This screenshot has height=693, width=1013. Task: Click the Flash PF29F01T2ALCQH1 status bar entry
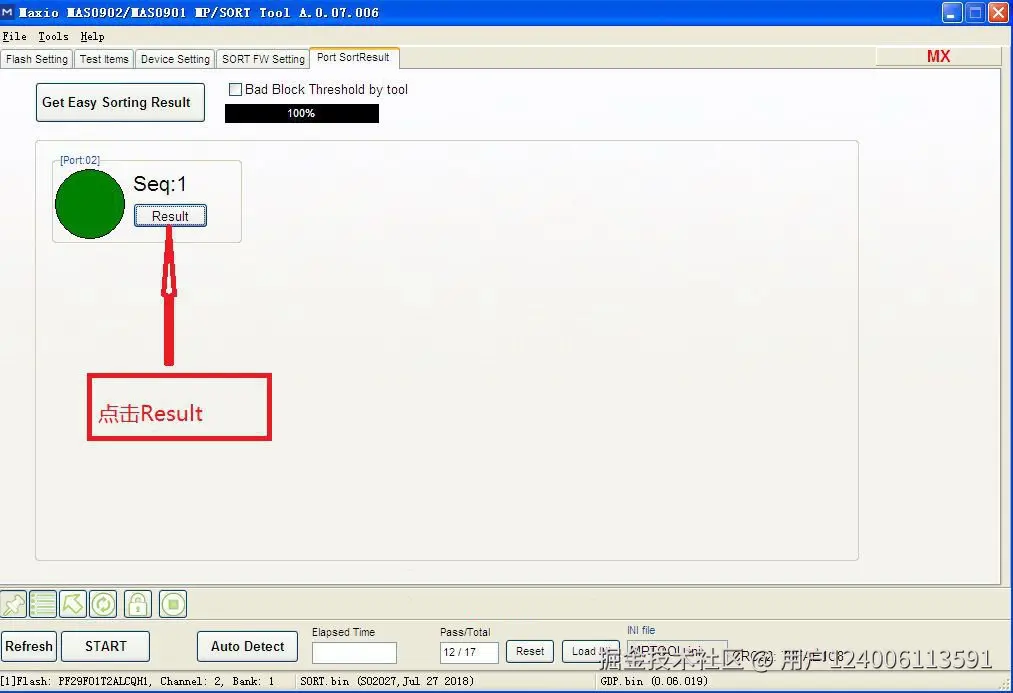(x=138, y=681)
